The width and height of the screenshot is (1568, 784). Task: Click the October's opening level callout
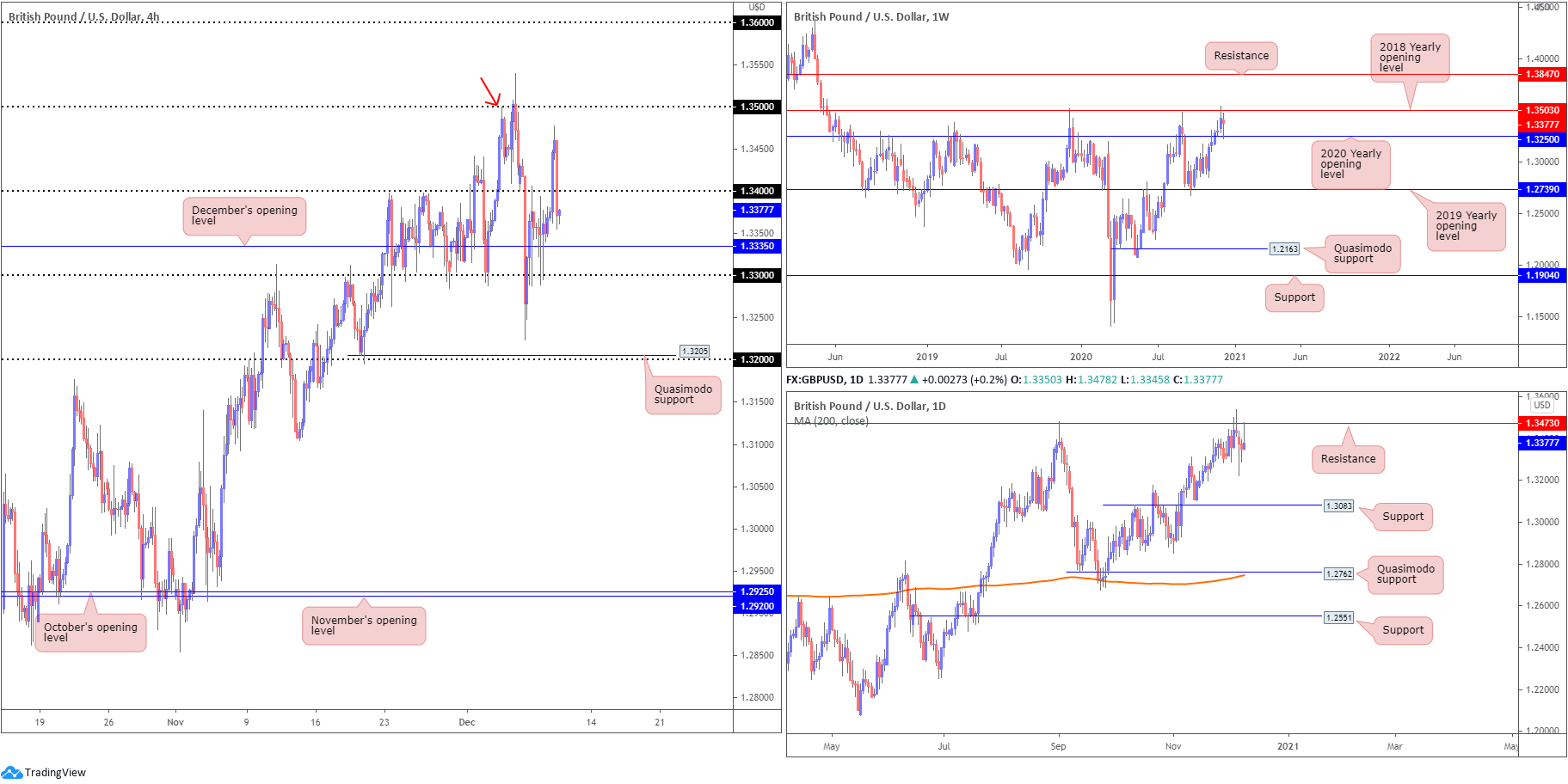tap(90, 633)
